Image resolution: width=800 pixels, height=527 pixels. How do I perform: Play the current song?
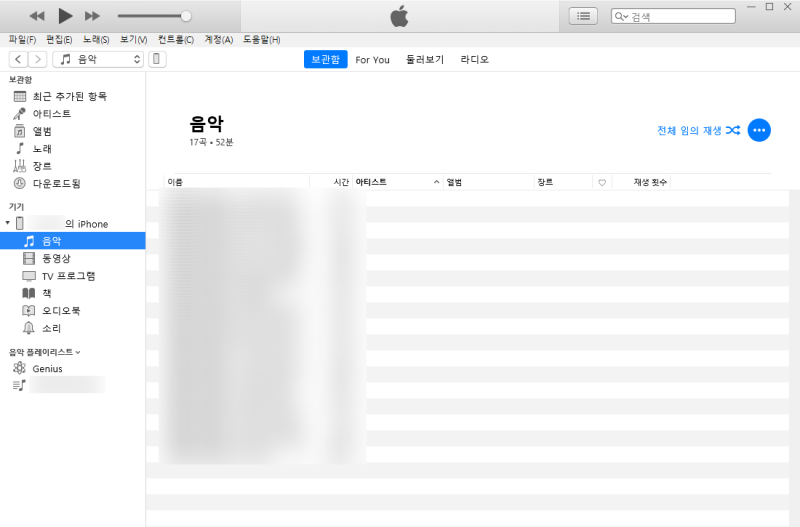(x=65, y=16)
